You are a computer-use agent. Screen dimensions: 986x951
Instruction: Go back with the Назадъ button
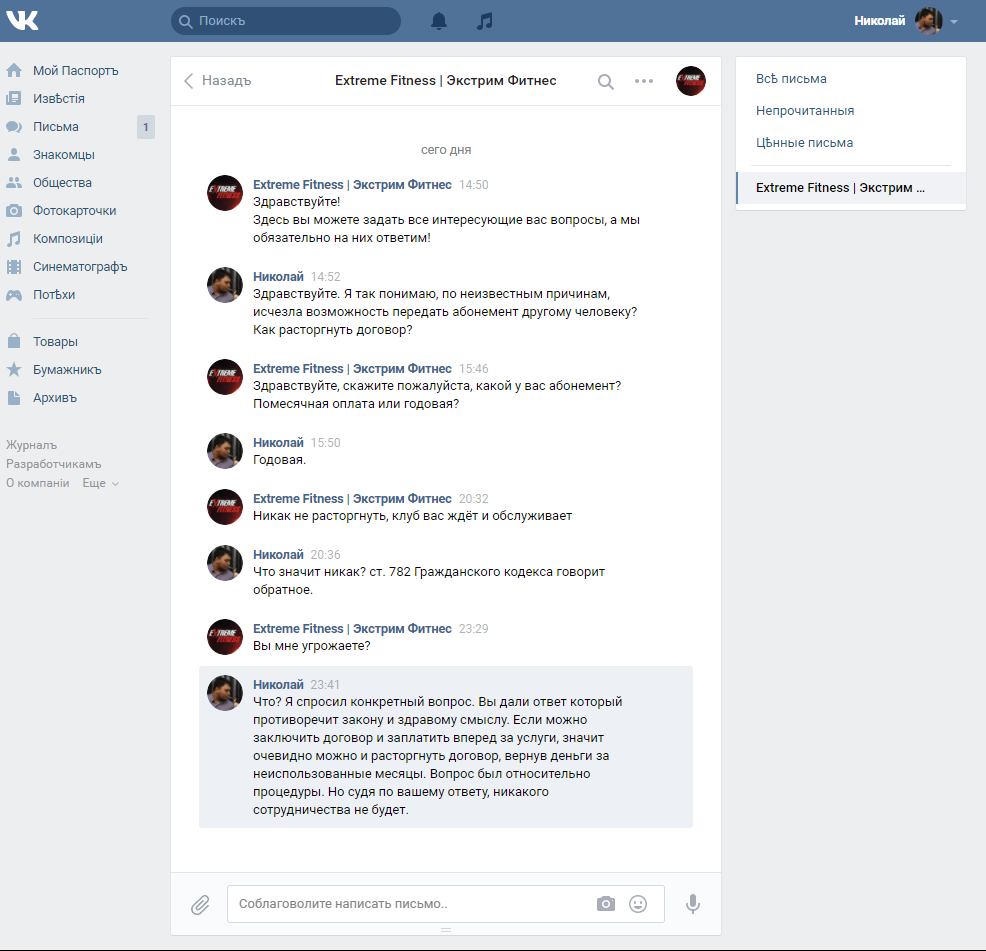click(x=217, y=81)
